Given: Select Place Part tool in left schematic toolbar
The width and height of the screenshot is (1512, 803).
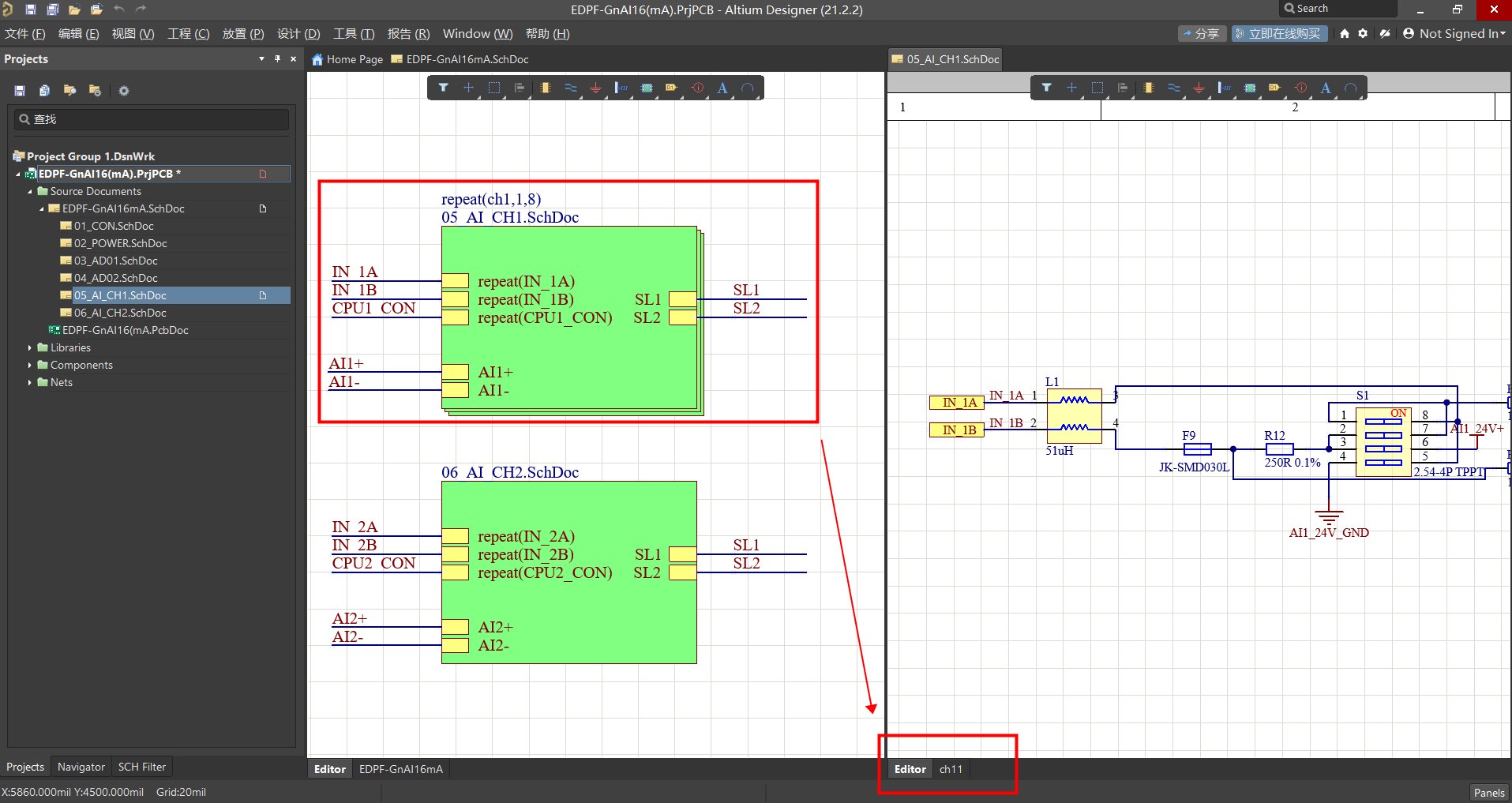Looking at the screenshot, I should click(x=546, y=88).
